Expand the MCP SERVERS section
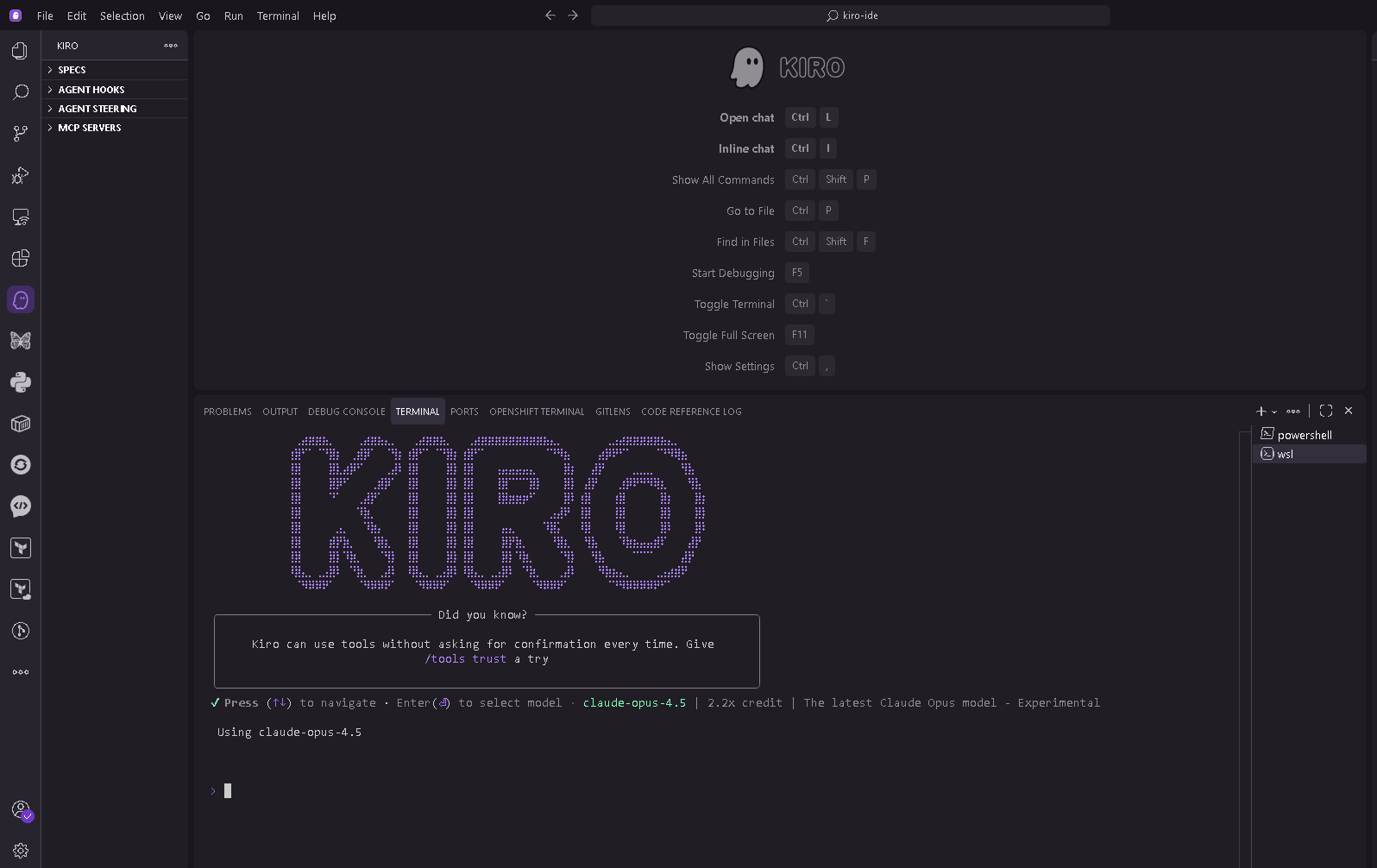This screenshot has height=868, width=1377. coord(89,128)
